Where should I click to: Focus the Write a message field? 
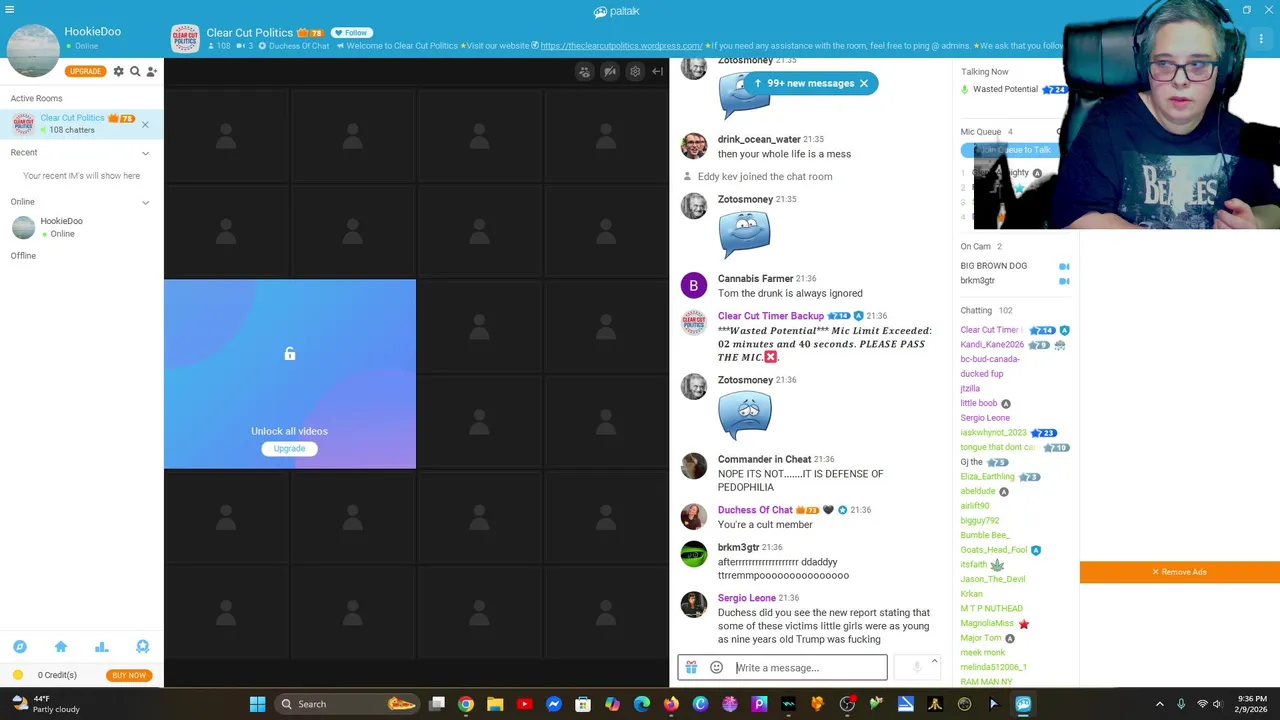click(x=809, y=668)
